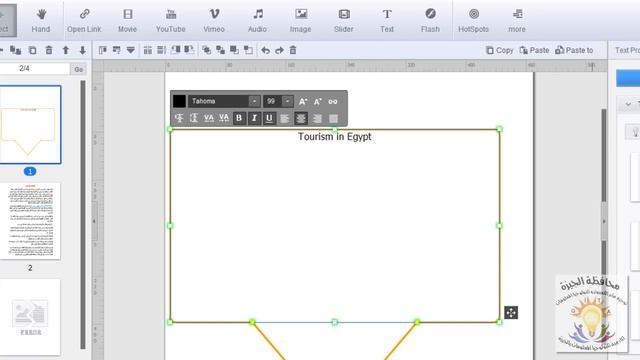Viewport: 640px width, 360px height.
Task: Click the blue button in properties panel
Action: click(x=628, y=78)
